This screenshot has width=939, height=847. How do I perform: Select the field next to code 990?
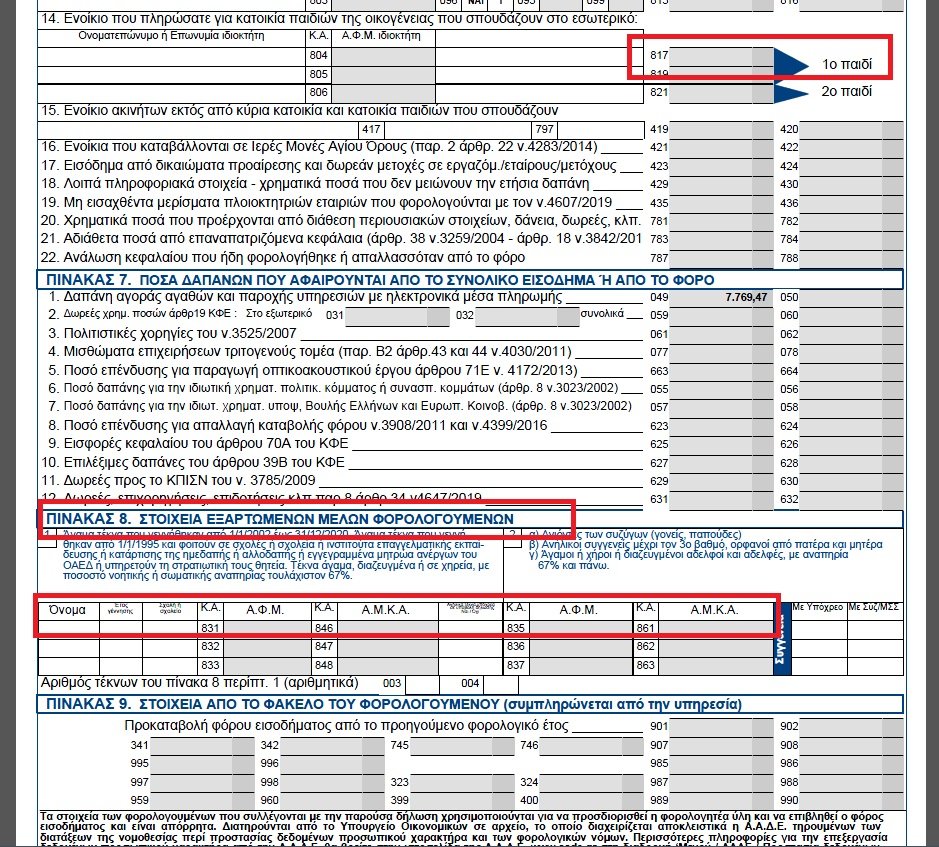click(851, 800)
